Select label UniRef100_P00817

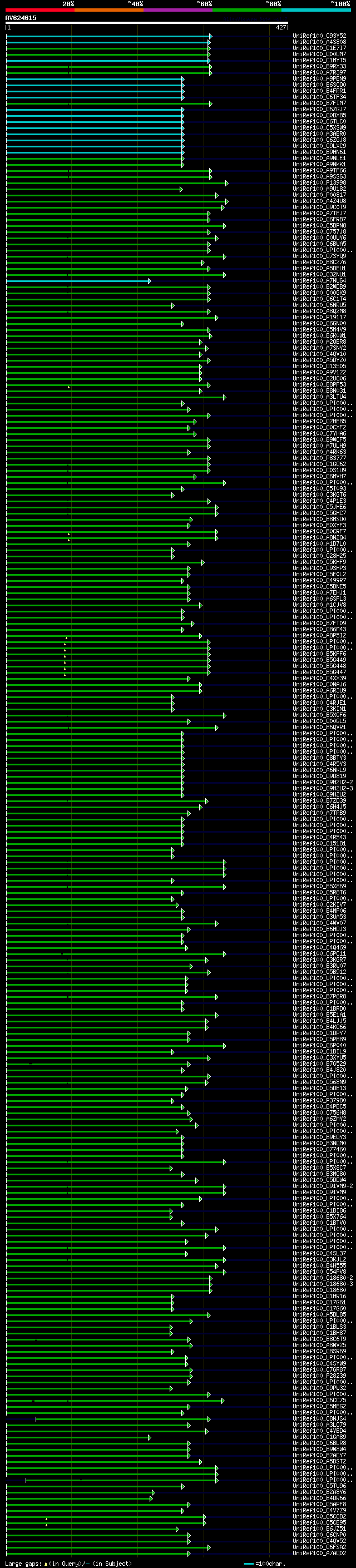319,195
